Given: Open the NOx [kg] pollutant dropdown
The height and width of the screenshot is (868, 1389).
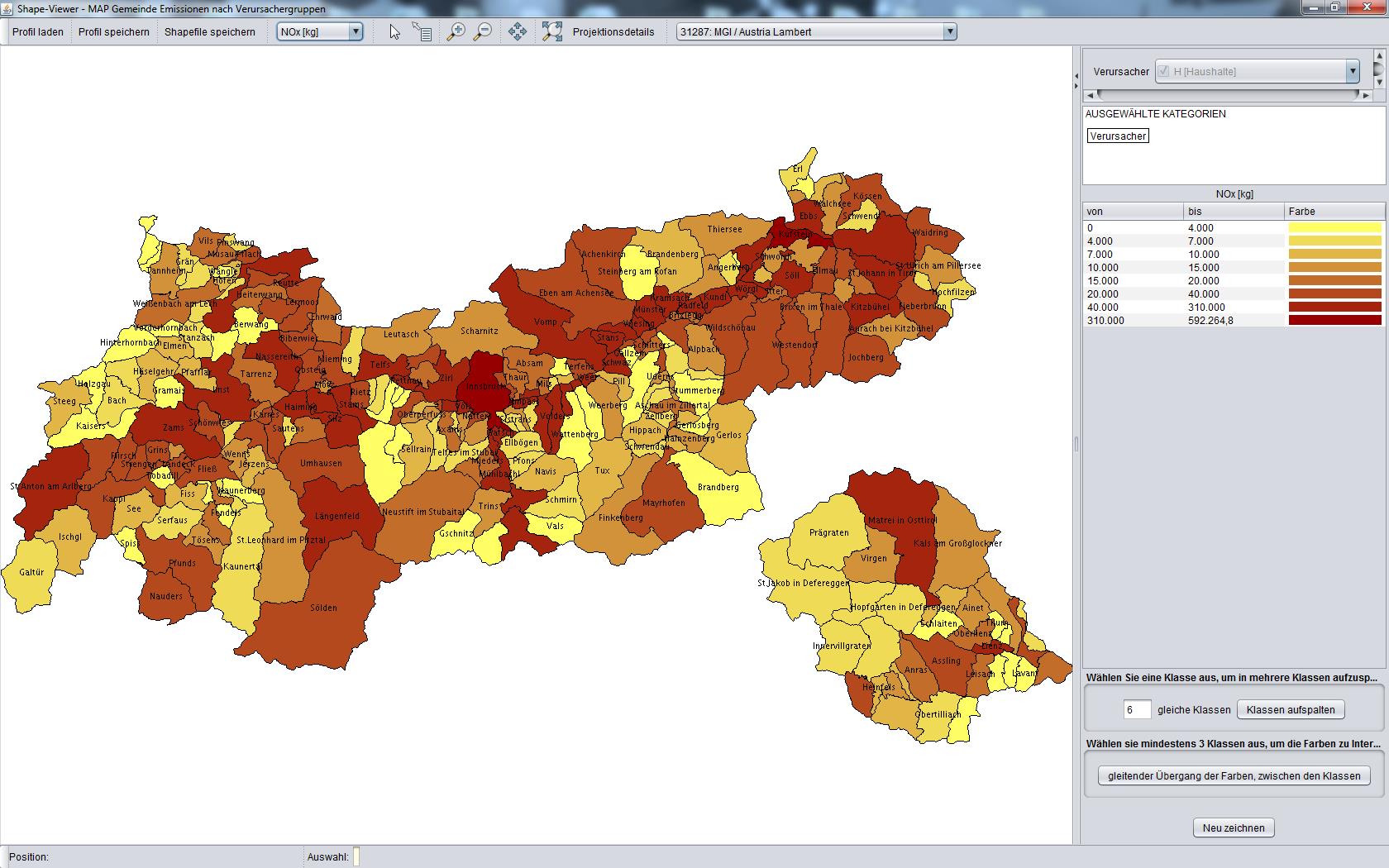Looking at the screenshot, I should click(356, 32).
